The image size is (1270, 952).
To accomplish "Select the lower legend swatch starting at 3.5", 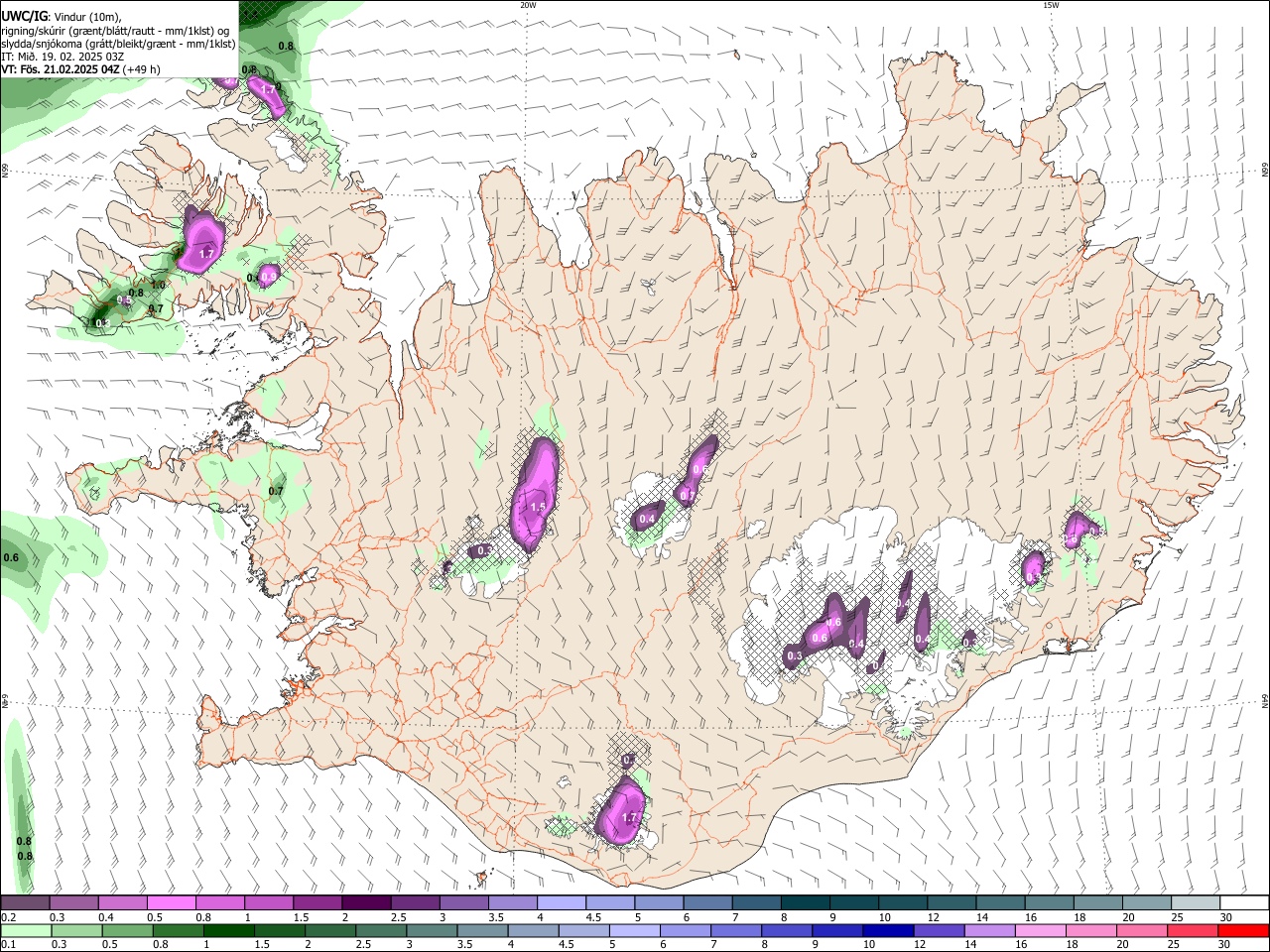I will (x=481, y=930).
